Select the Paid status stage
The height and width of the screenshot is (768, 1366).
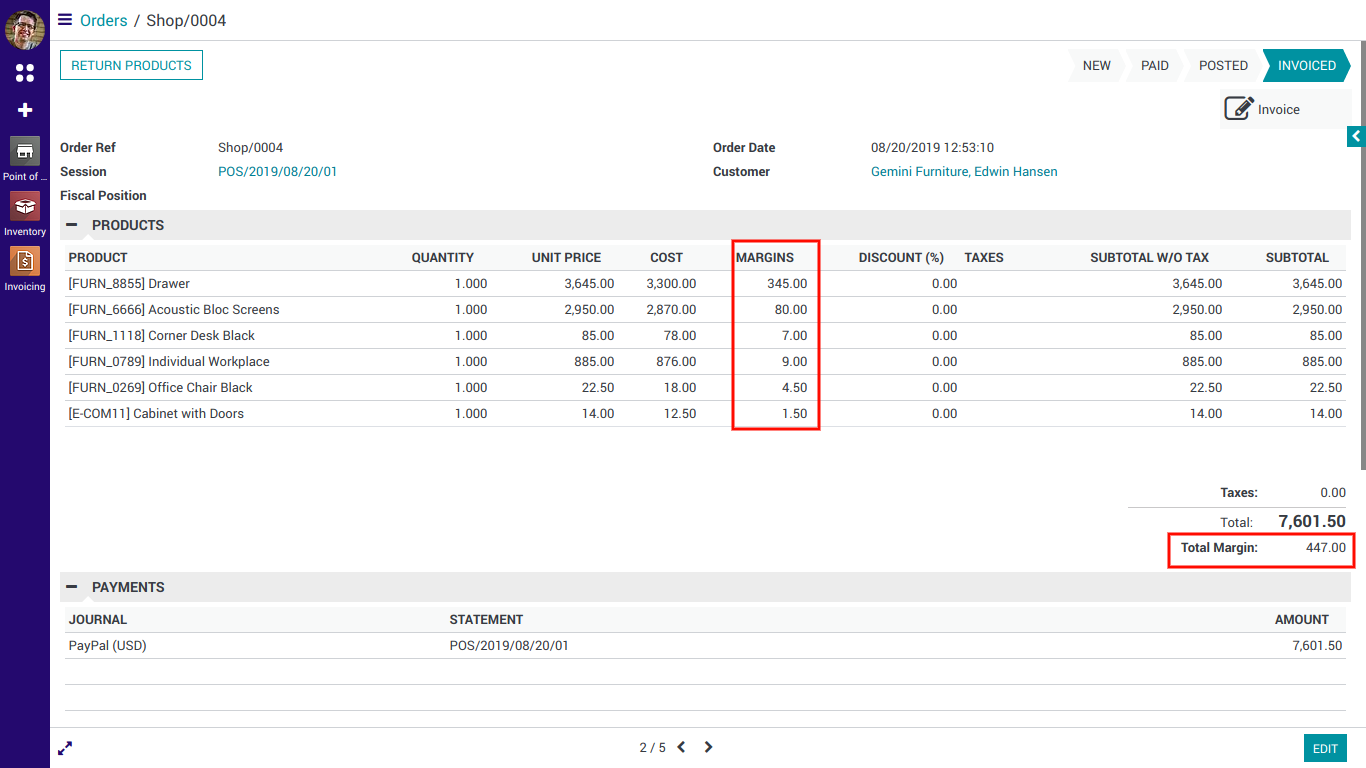[x=1154, y=65]
